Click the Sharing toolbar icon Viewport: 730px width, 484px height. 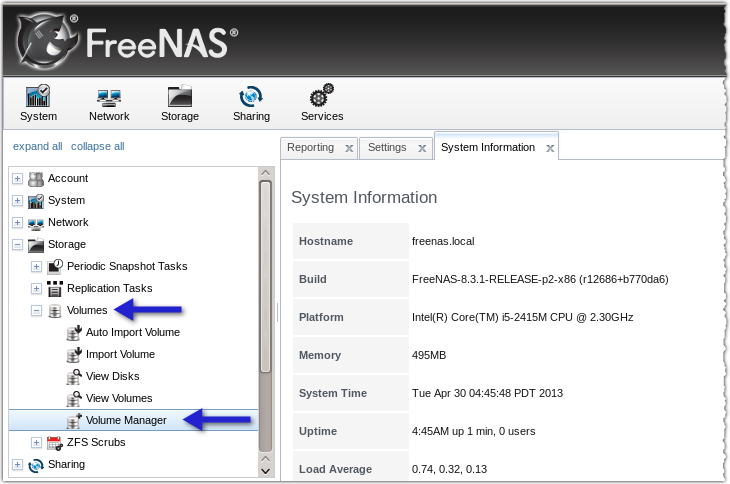251,97
